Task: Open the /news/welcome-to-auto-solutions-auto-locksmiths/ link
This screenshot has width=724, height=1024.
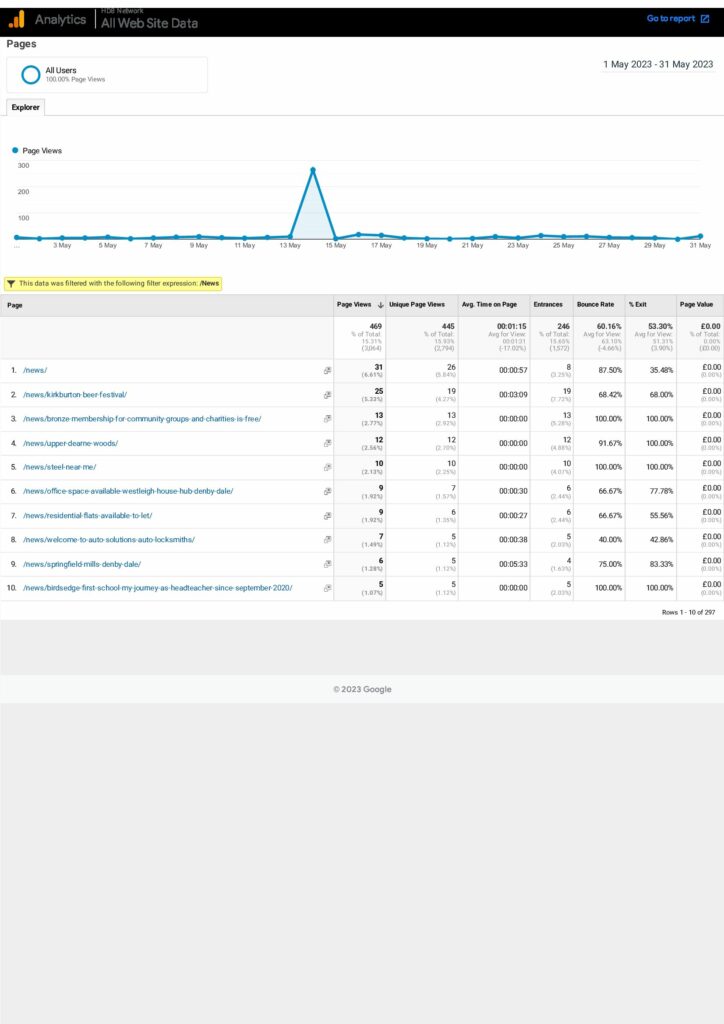Action: [x=109, y=540]
